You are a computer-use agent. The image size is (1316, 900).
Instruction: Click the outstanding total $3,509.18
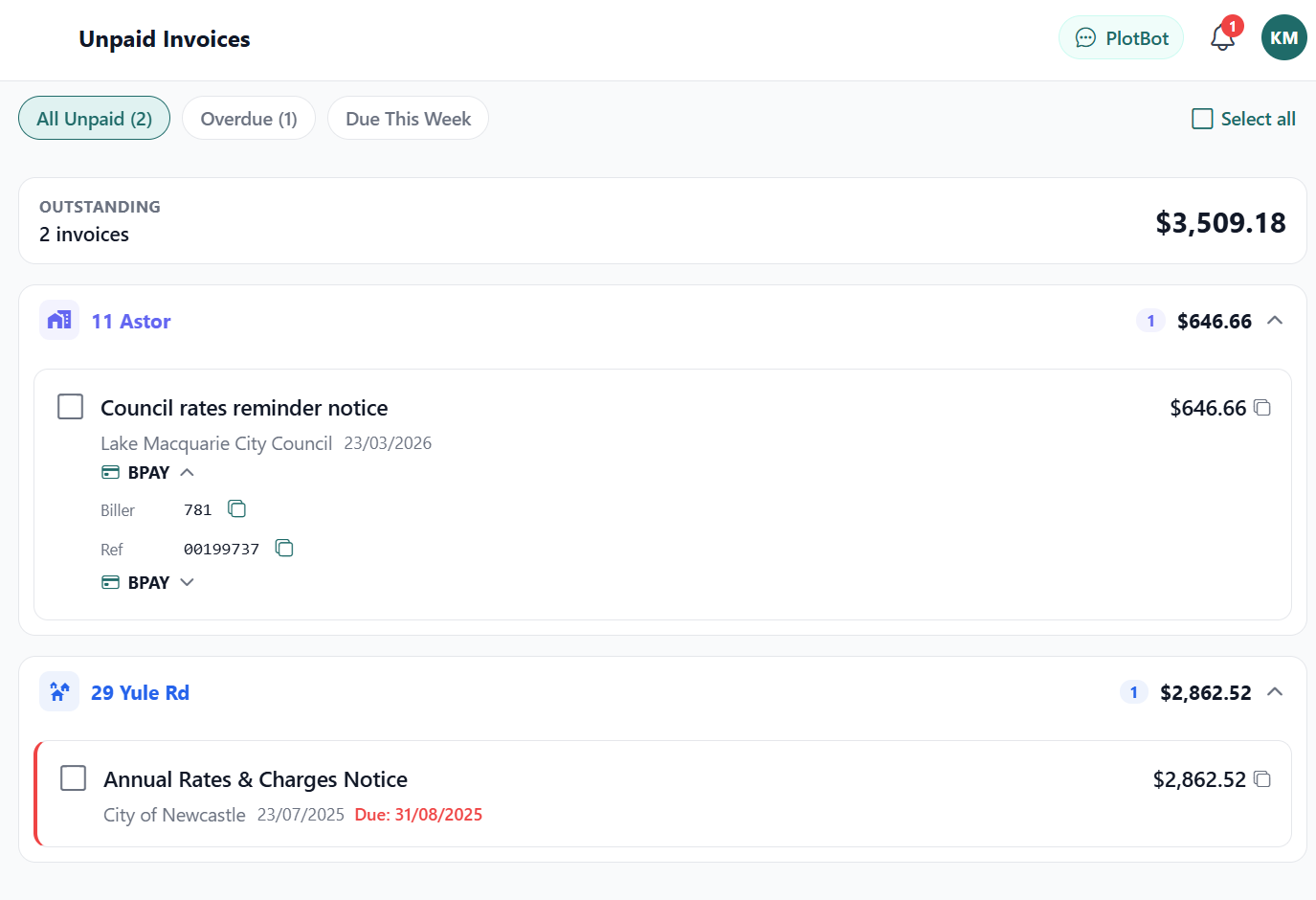point(1220,222)
